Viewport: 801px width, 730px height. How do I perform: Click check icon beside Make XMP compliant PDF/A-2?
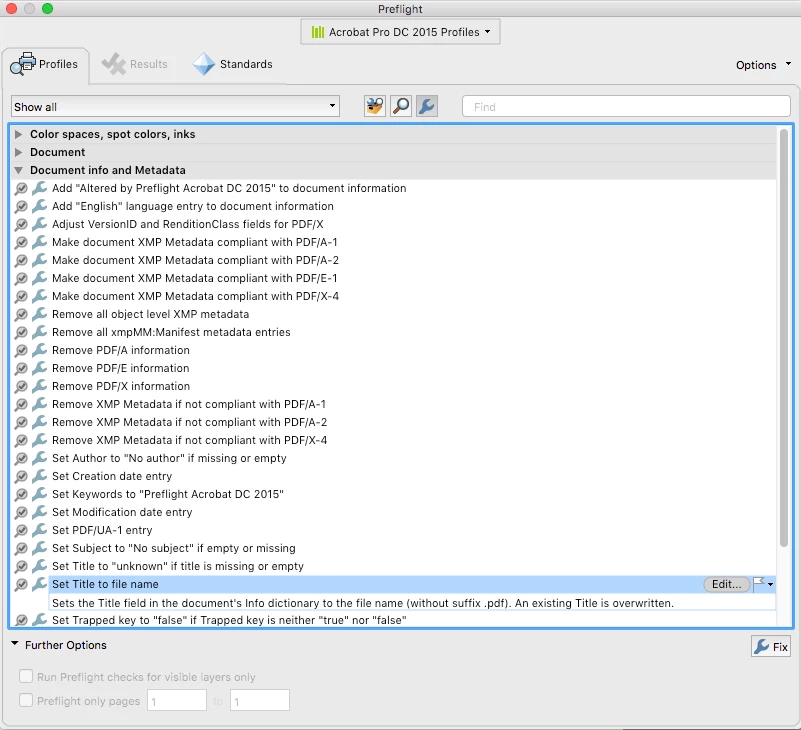pos(21,261)
